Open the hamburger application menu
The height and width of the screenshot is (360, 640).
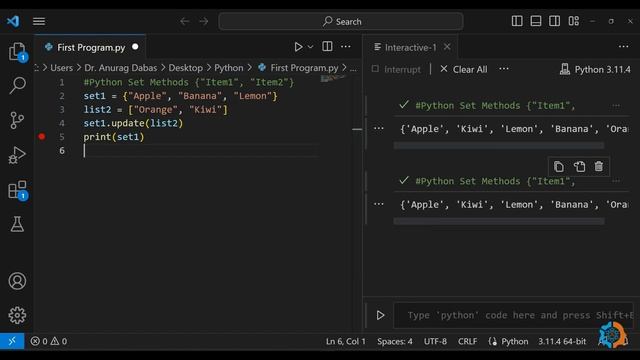(x=39, y=21)
